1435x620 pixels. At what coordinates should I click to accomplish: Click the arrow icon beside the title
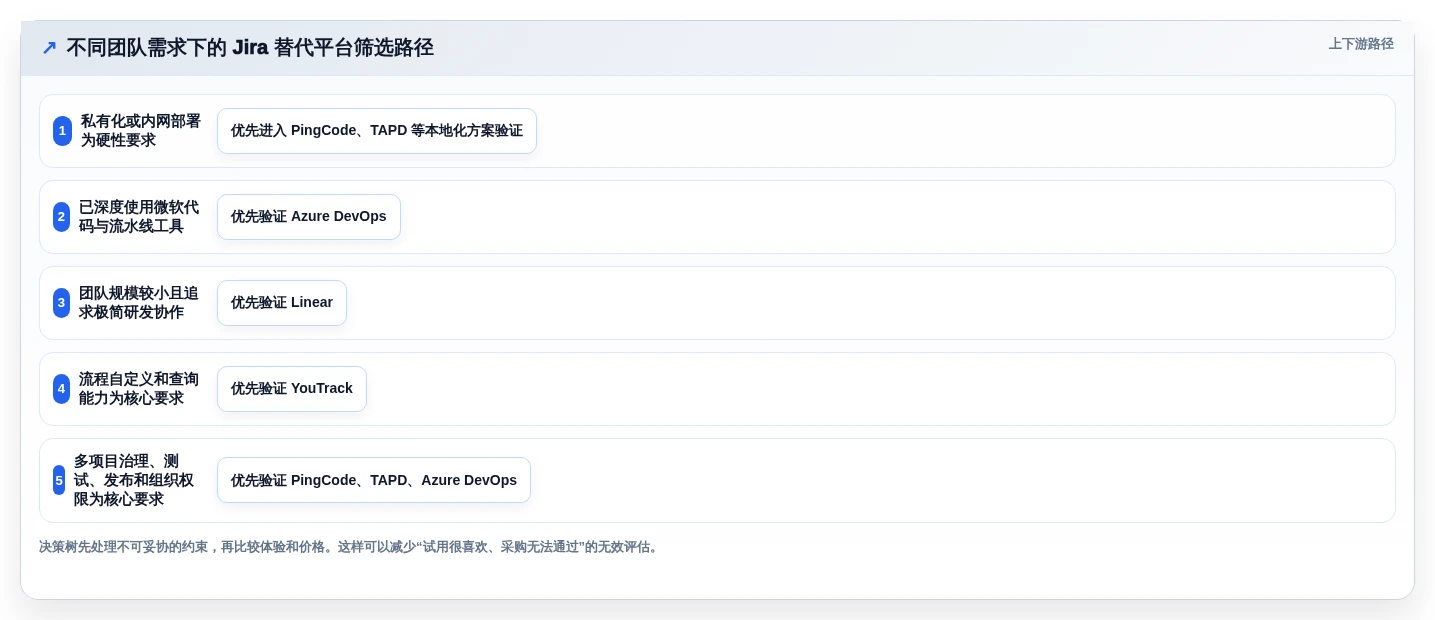(49, 47)
